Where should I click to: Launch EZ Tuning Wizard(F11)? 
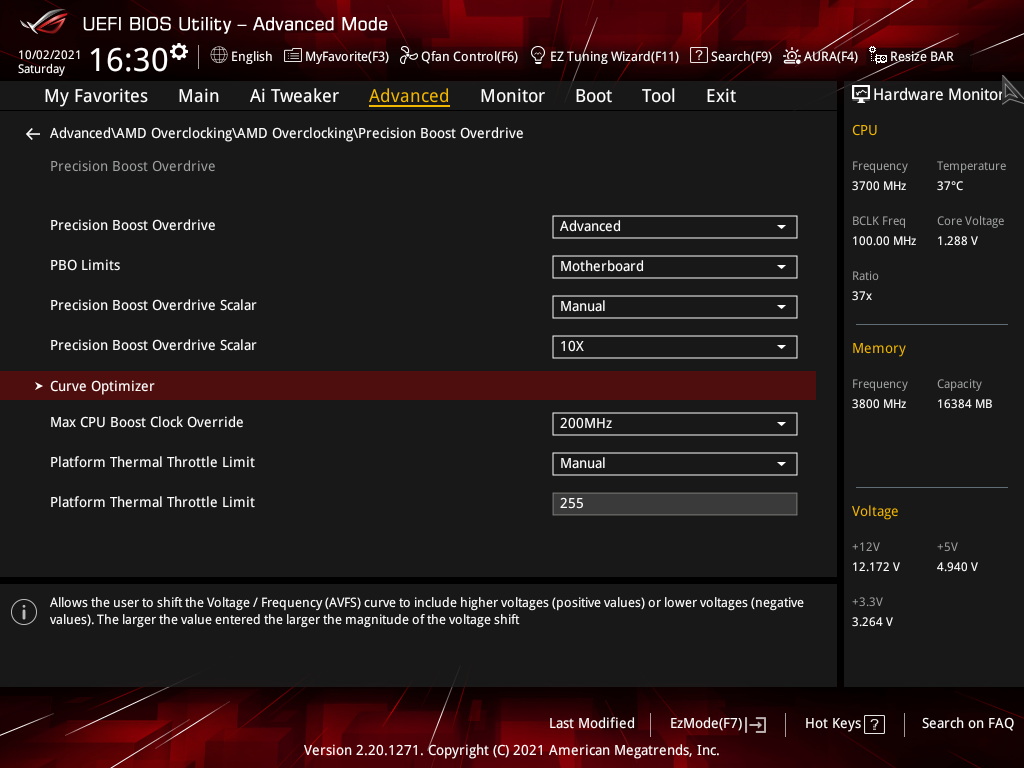tap(605, 56)
